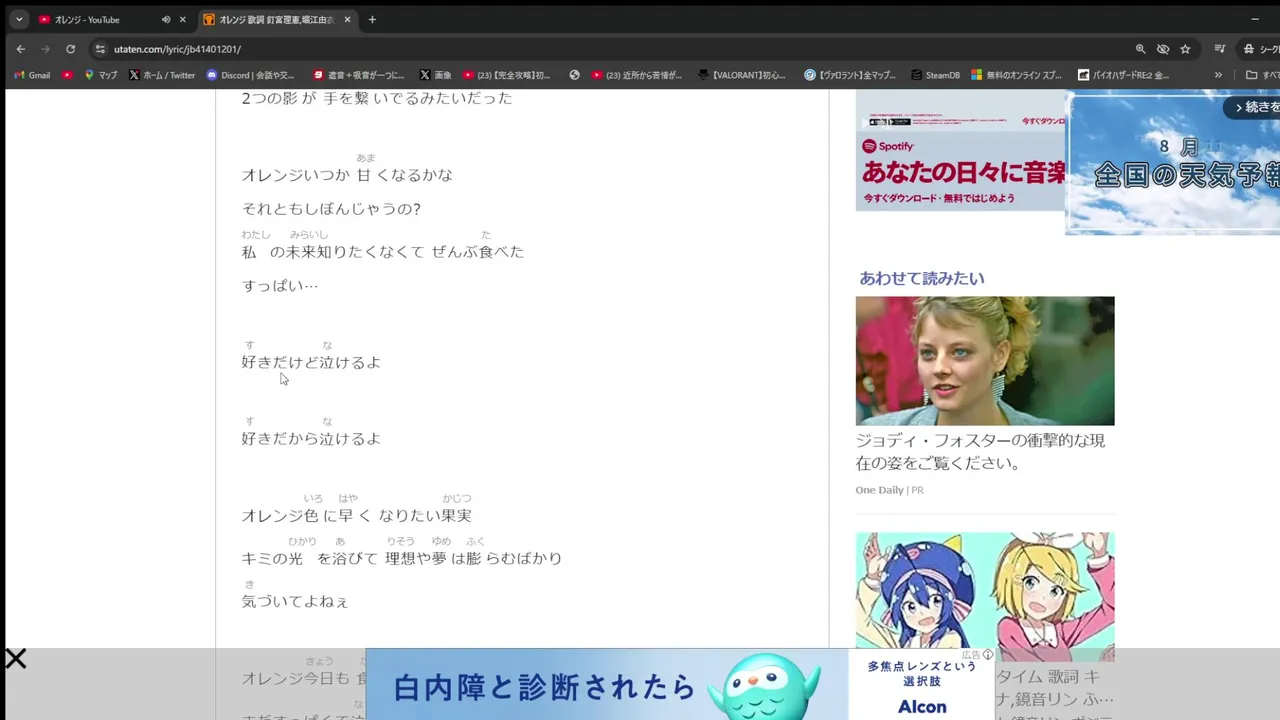Viewport: 1280px width, 720px height.
Task: Open the 【VALORANT】初心 bookmark
Action: click(x=742, y=75)
